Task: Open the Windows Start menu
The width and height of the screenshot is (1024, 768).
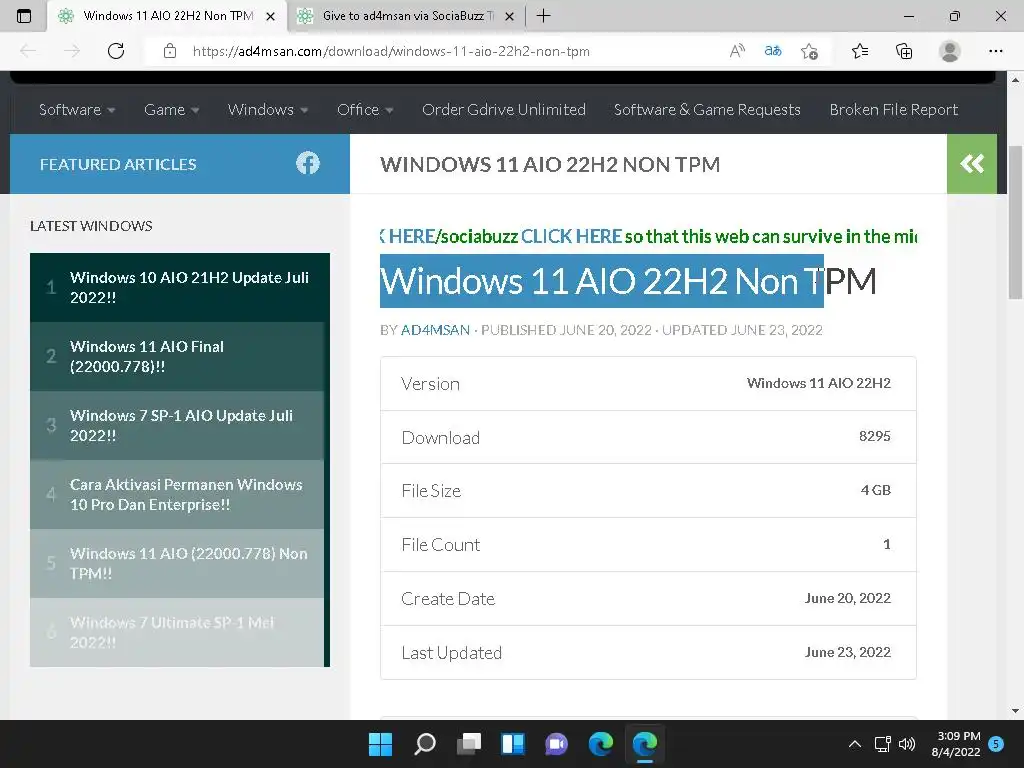Action: 380,744
